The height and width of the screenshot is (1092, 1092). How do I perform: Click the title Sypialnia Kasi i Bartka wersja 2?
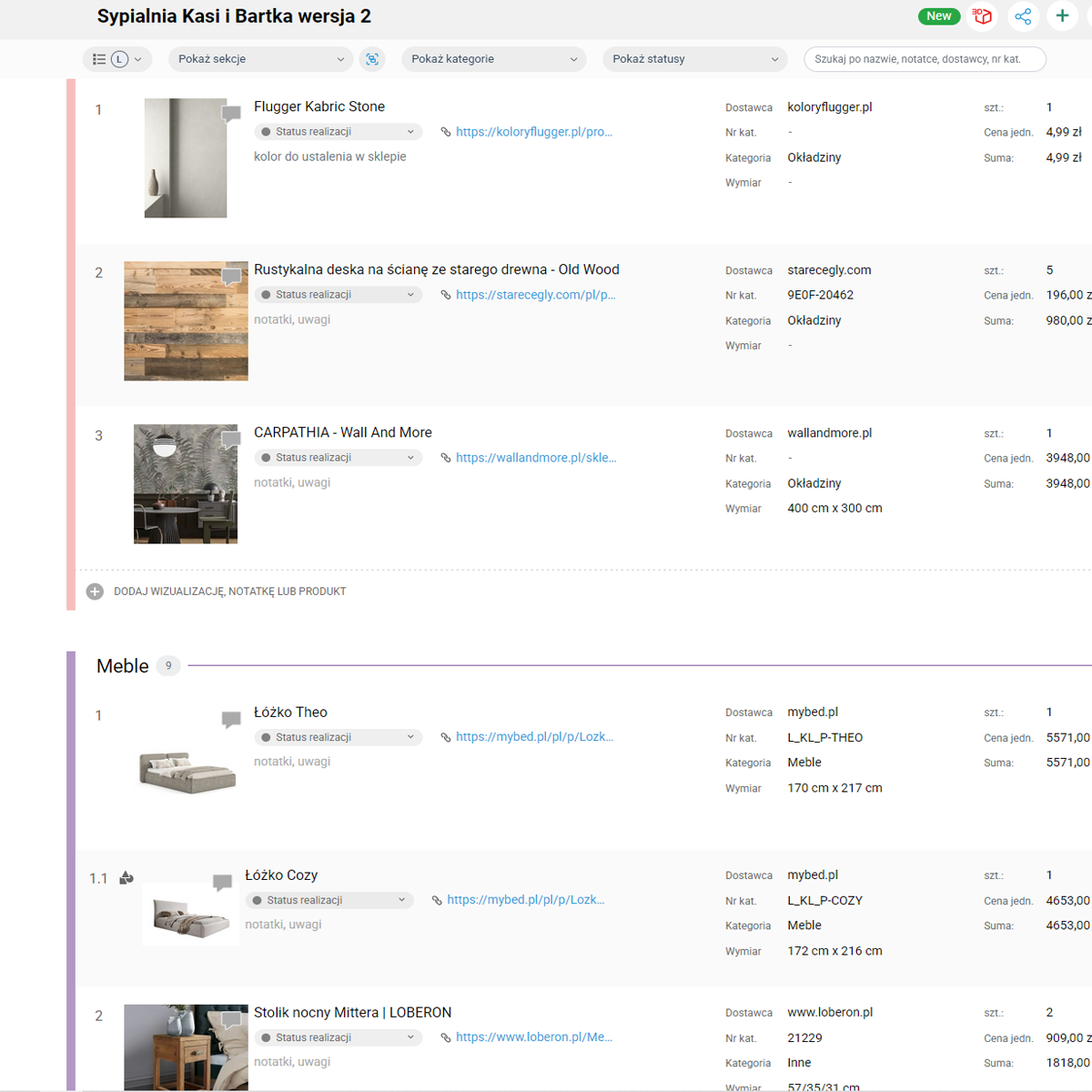[x=234, y=16]
